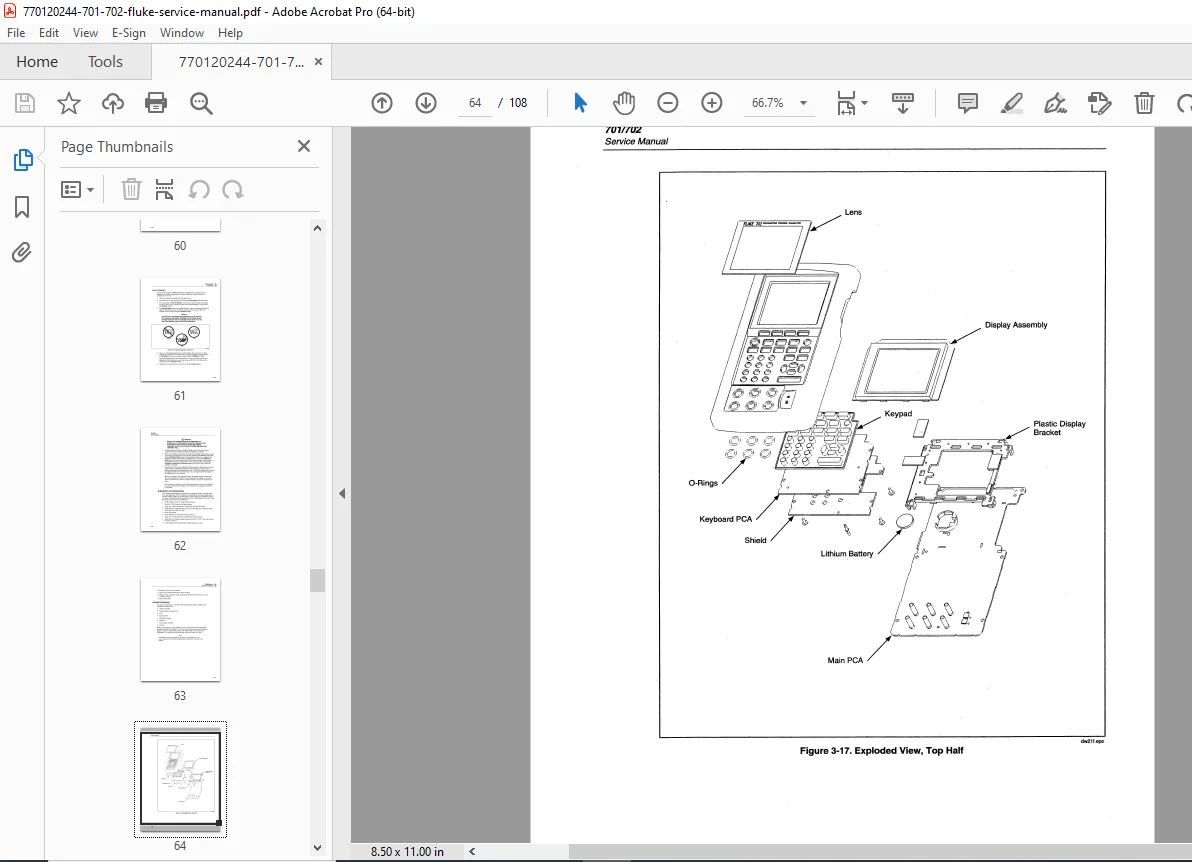Click the Display Assembly label in diagram
This screenshot has width=1192, height=862.
tap(1016, 325)
